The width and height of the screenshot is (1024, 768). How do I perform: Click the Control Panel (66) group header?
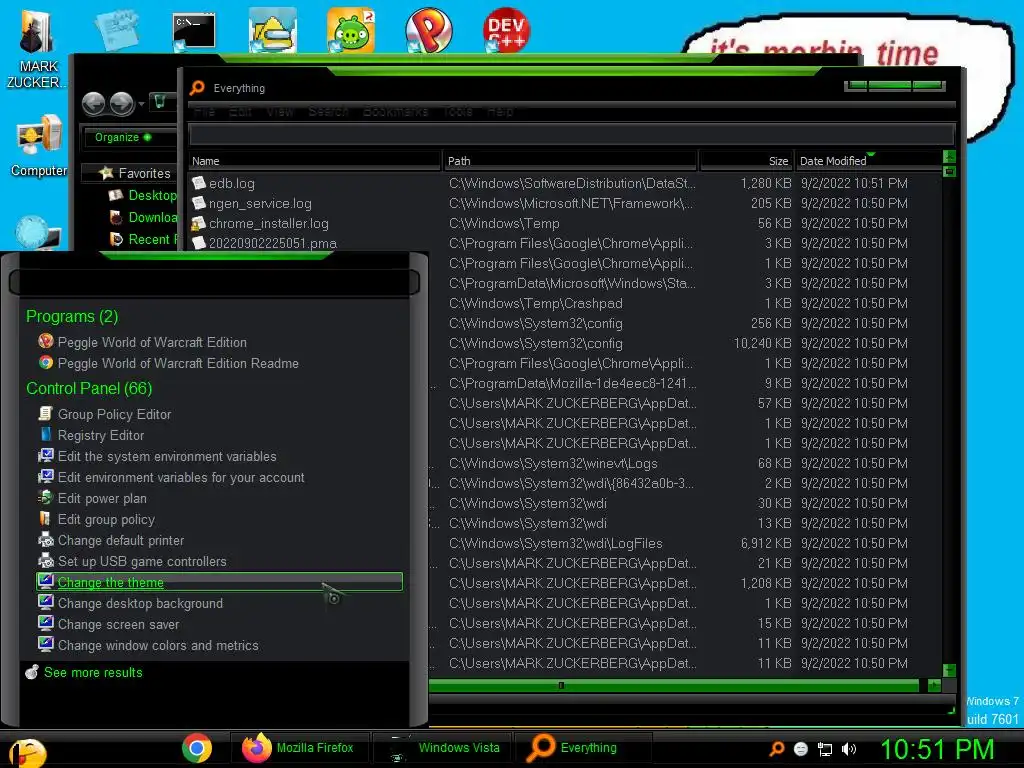click(89, 388)
